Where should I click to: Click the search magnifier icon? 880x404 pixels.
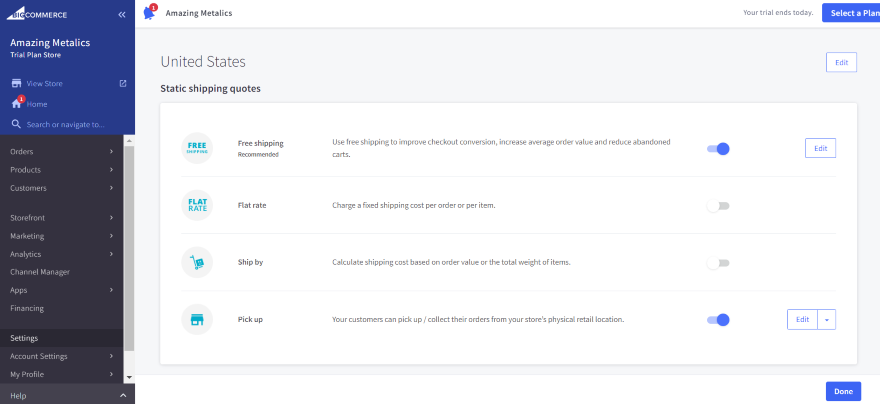coord(16,124)
